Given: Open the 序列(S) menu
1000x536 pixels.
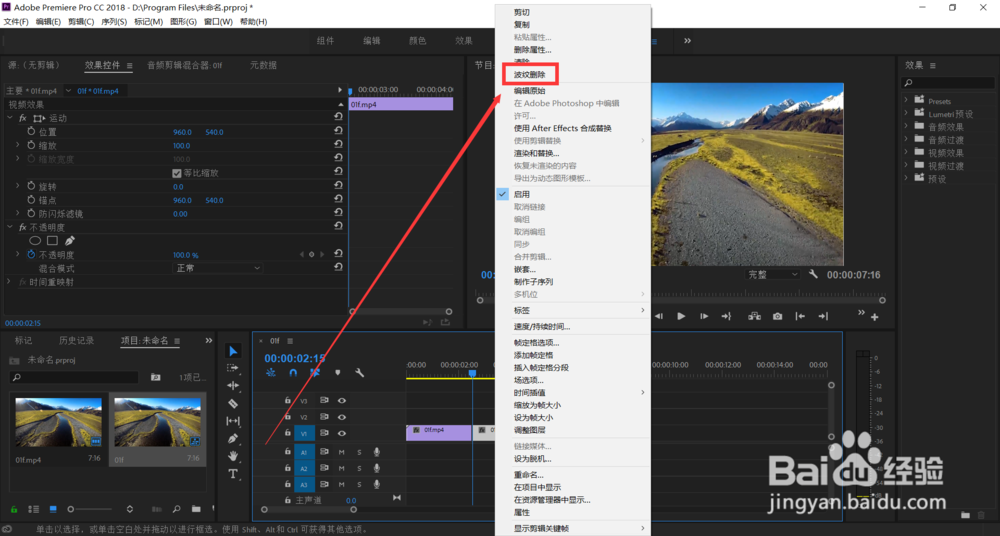Looking at the screenshot, I should tap(114, 22).
